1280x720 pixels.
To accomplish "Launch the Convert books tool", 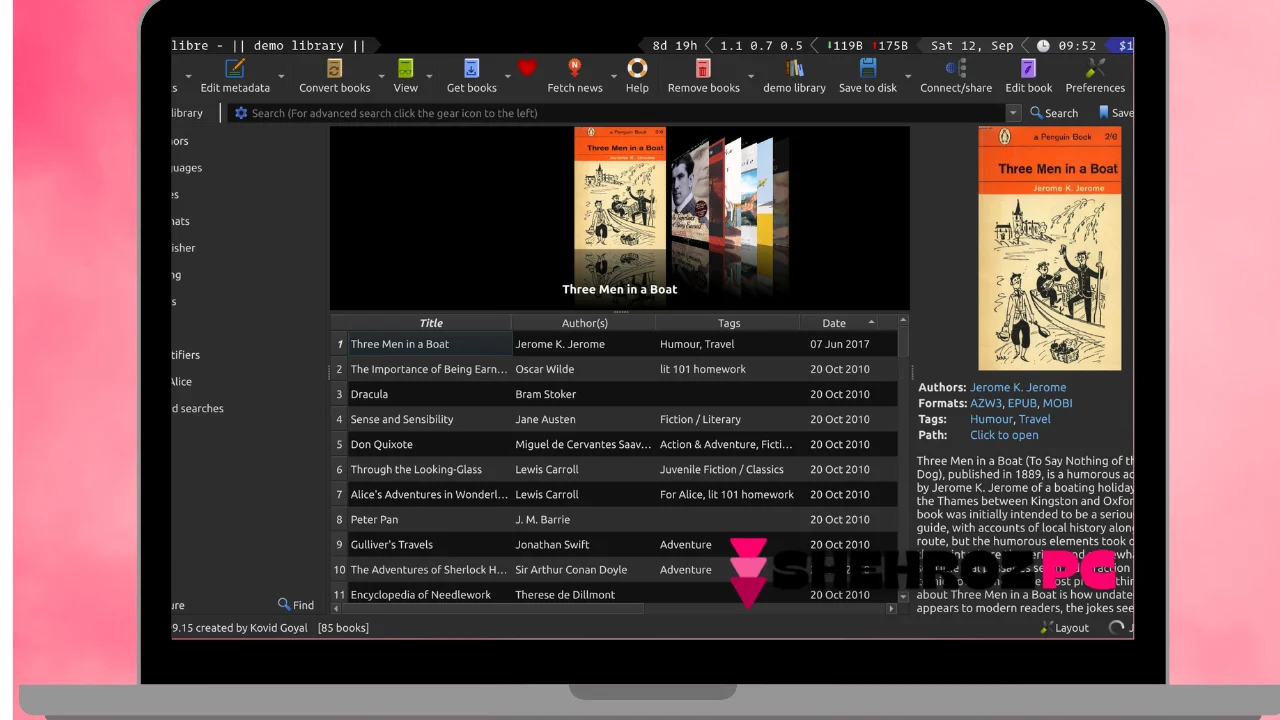I will (x=335, y=76).
